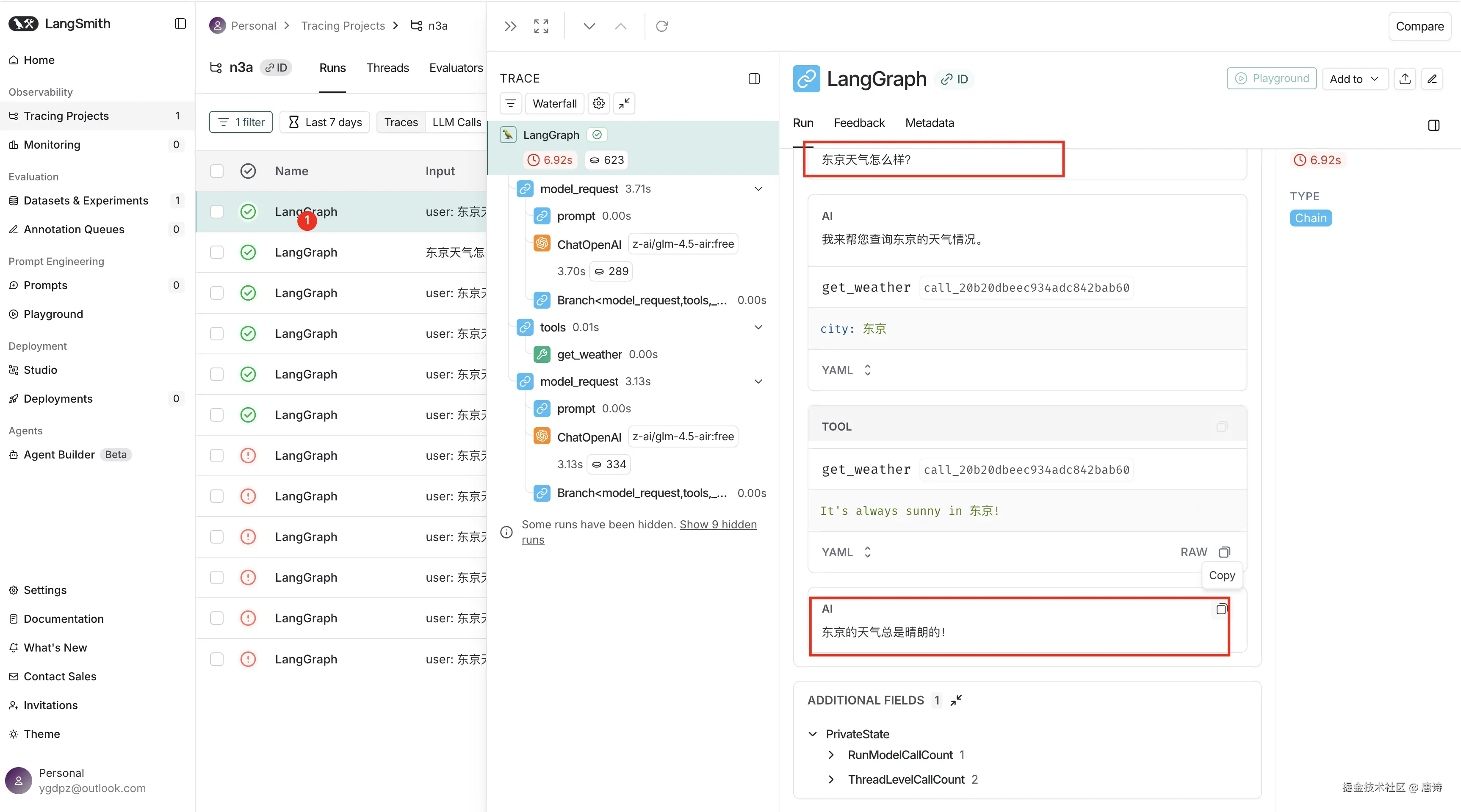Collapse the LangSmith sidebar panel icon

pos(180,24)
